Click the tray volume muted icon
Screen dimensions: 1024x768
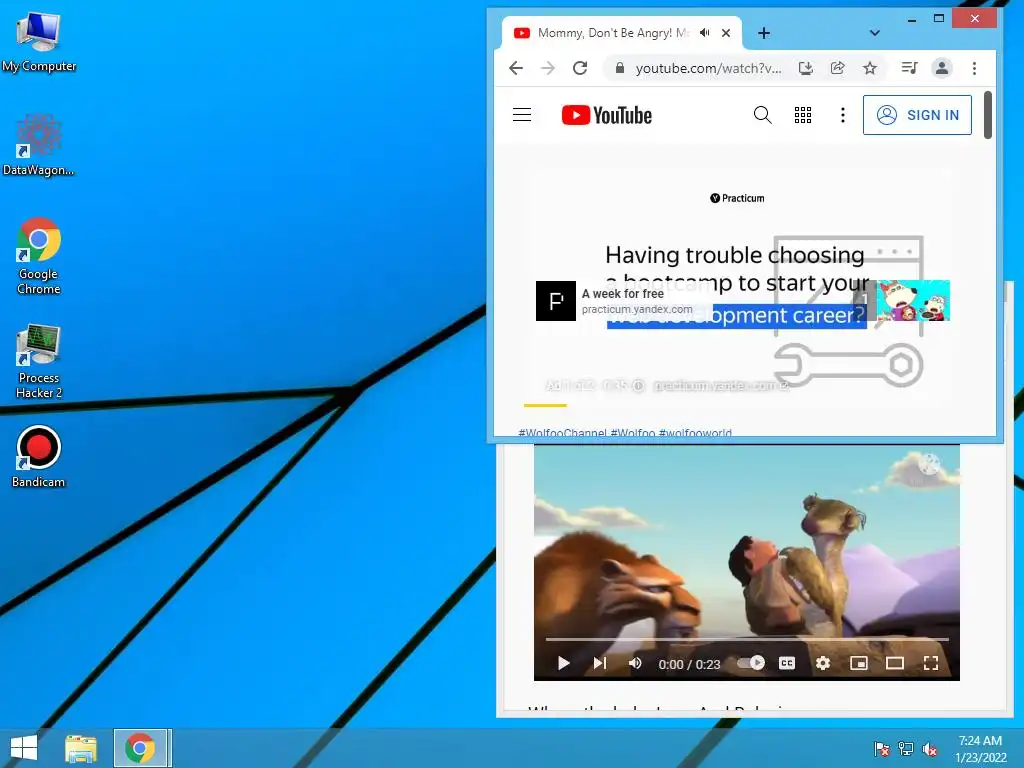(930, 749)
